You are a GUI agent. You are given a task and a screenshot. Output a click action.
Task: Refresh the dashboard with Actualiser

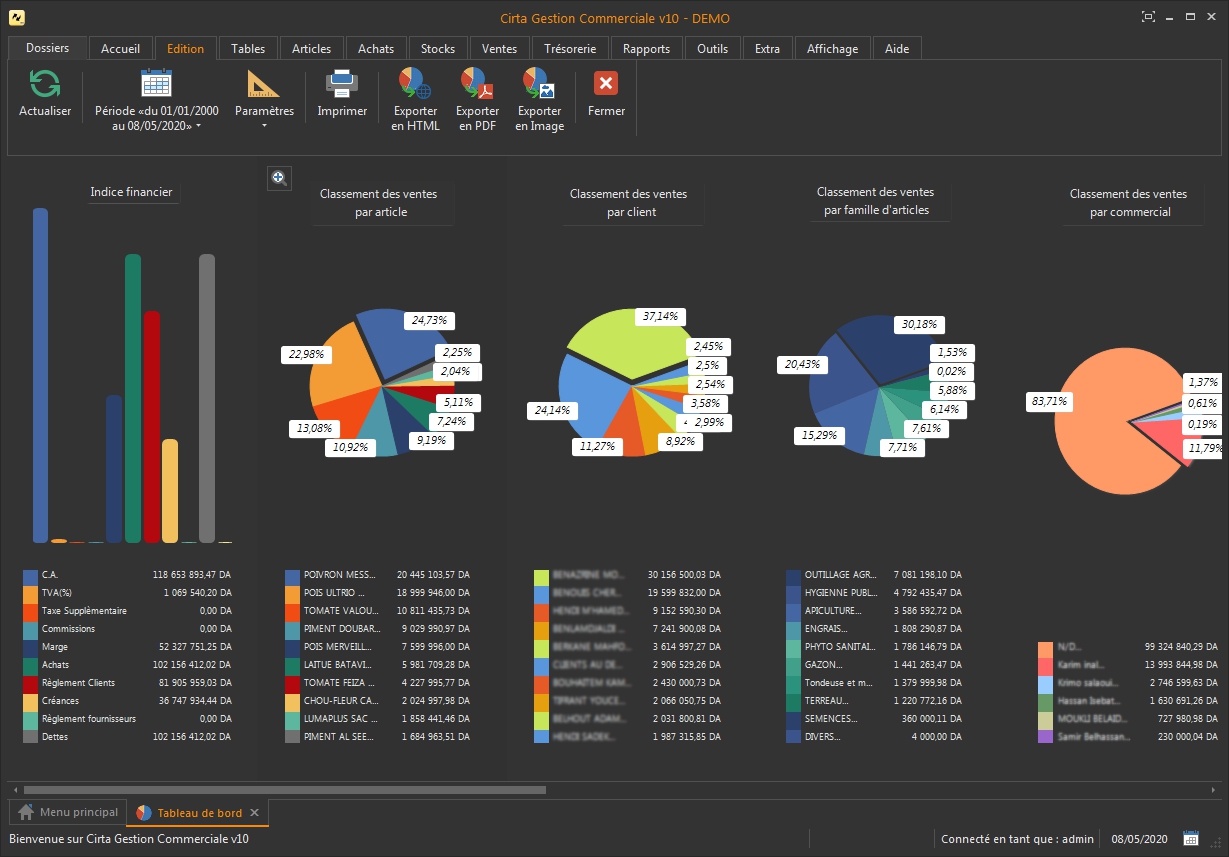click(45, 93)
